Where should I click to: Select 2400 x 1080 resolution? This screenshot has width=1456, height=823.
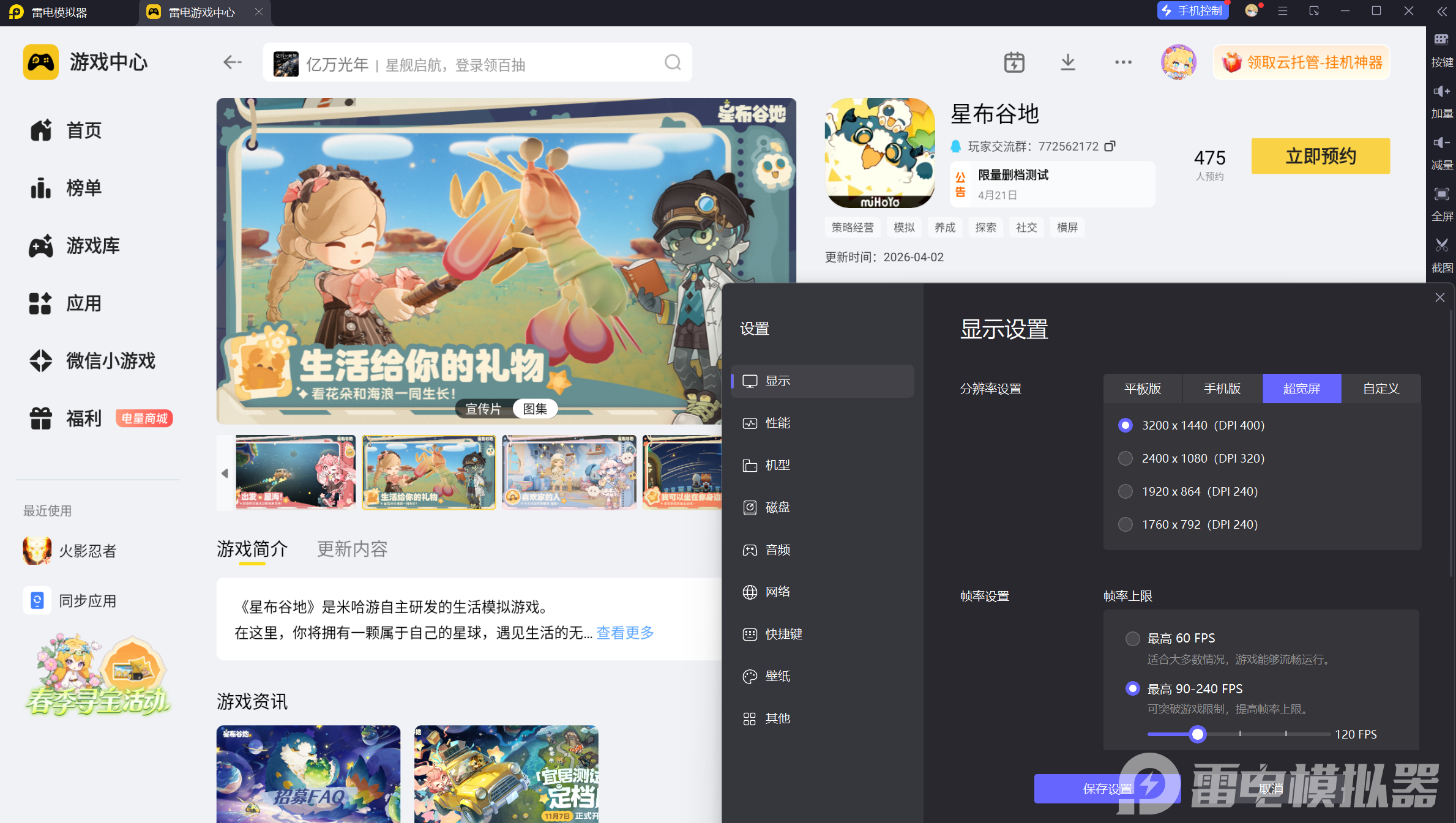tap(1125, 458)
